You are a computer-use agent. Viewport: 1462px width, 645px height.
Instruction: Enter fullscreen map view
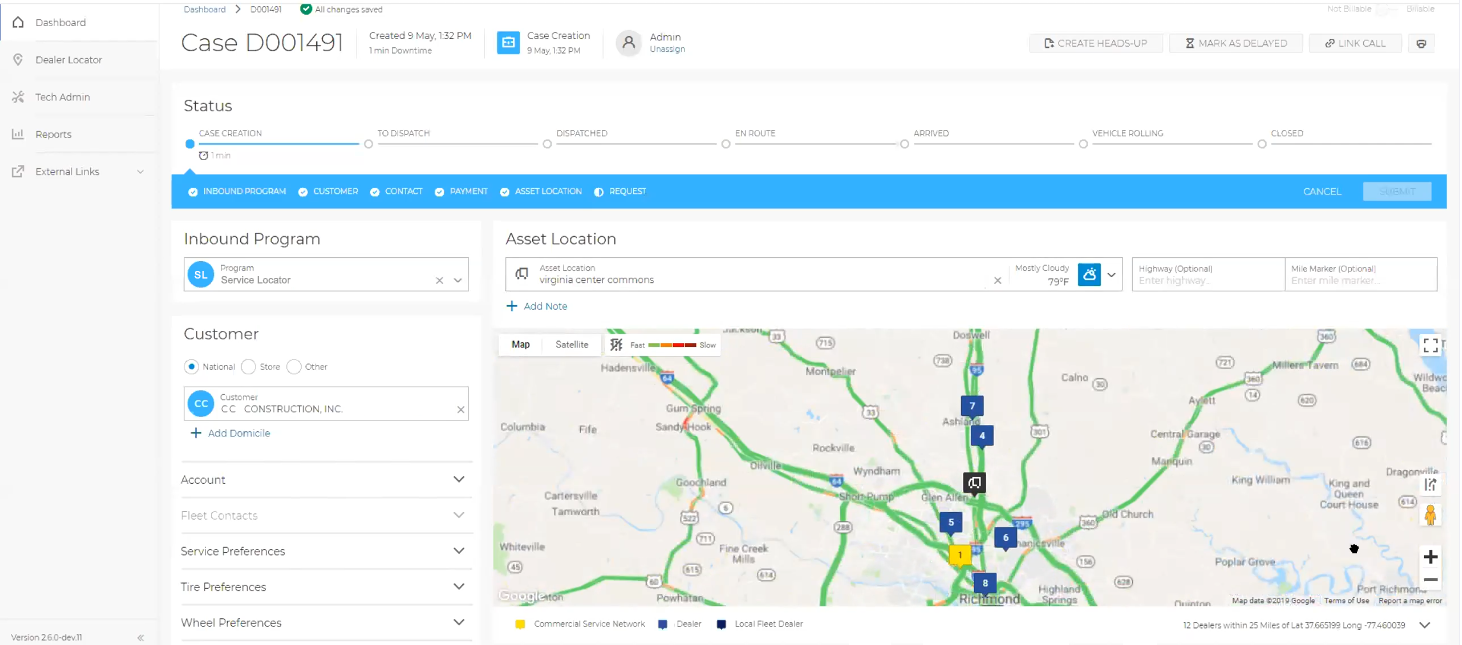[x=1430, y=345]
